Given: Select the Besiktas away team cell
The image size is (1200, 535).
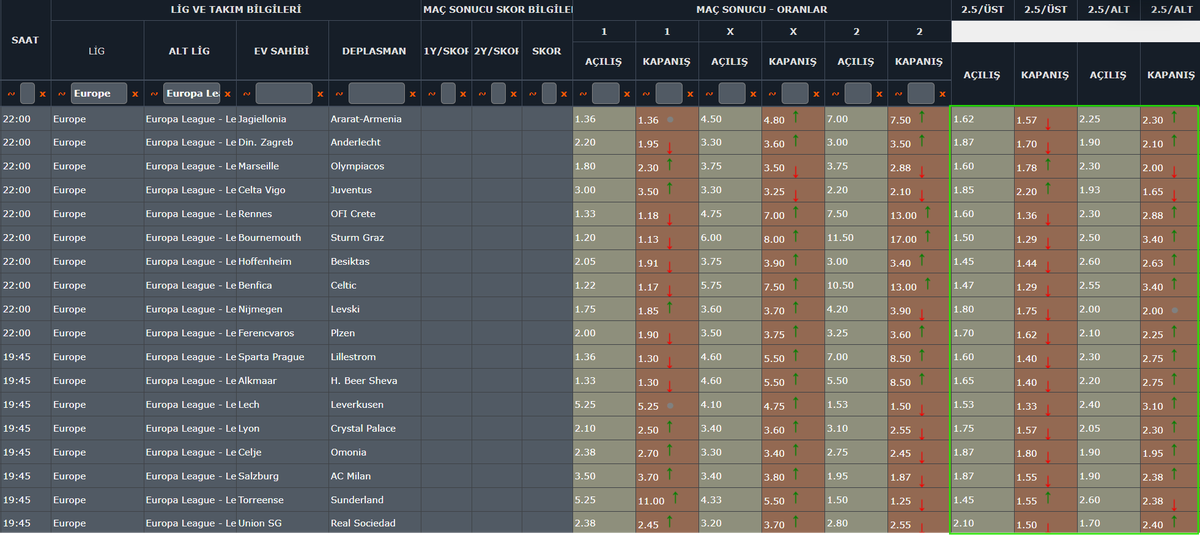Looking at the screenshot, I should click(x=375, y=261).
